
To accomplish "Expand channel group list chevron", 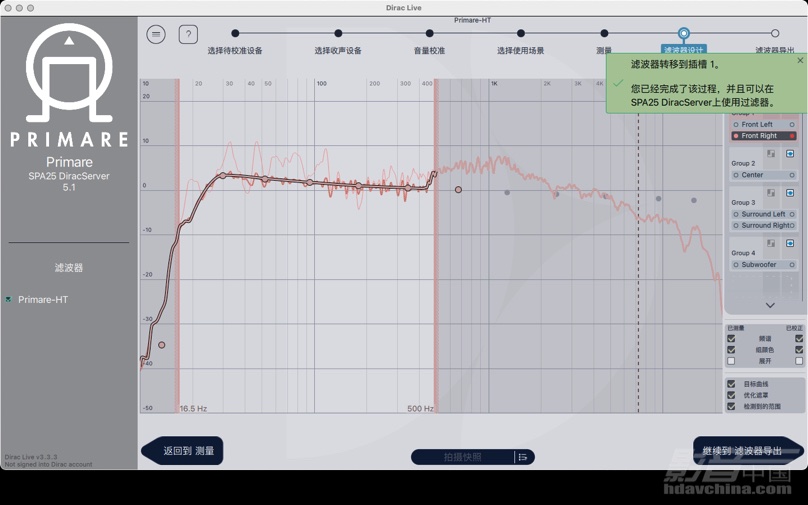I will pos(770,306).
